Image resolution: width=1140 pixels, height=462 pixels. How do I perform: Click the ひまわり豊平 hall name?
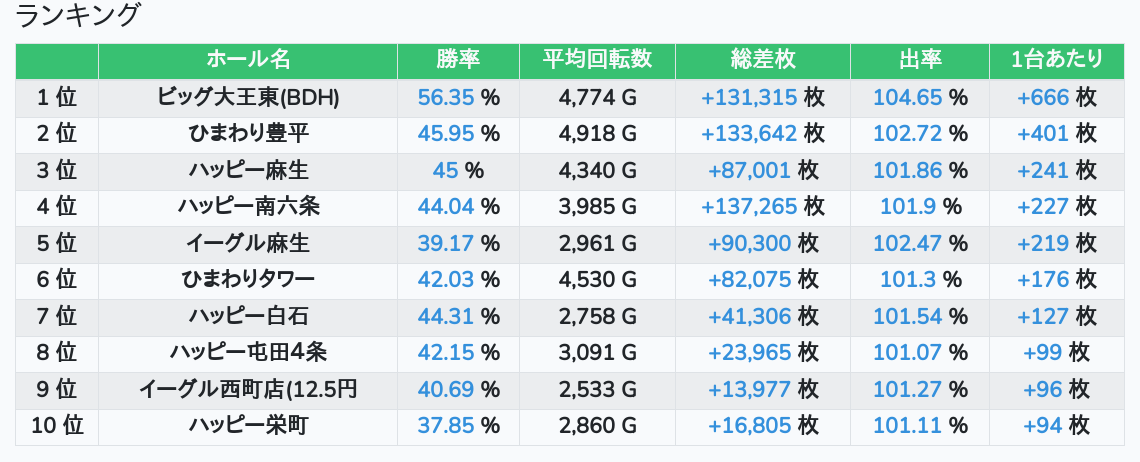248,133
